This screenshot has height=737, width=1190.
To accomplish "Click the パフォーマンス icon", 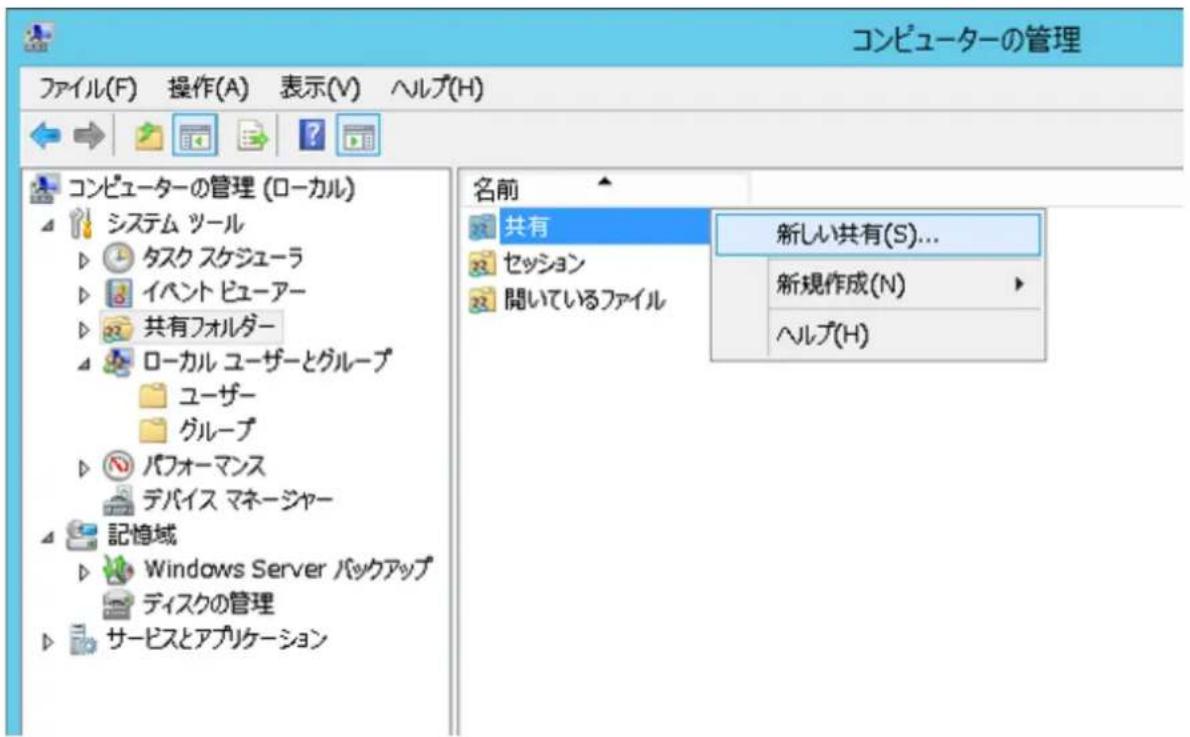I will (x=118, y=465).
